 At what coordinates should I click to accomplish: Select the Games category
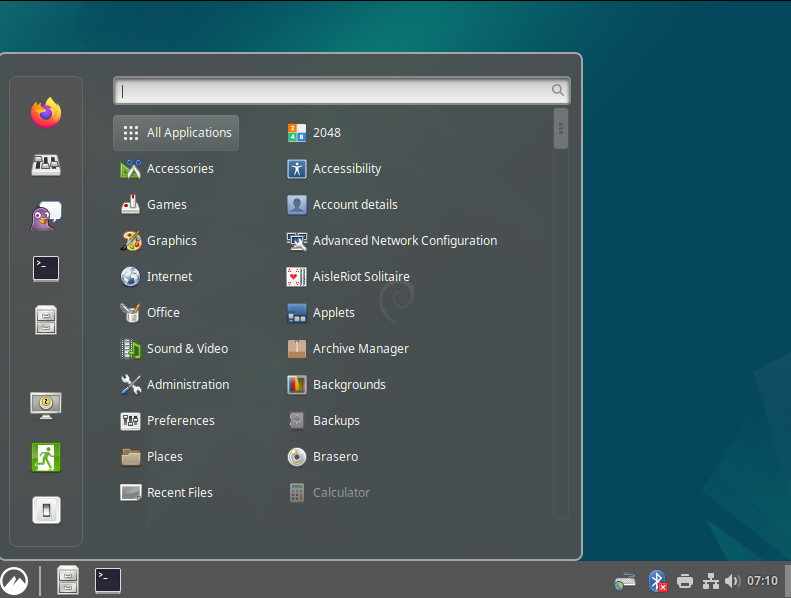[153, 205]
